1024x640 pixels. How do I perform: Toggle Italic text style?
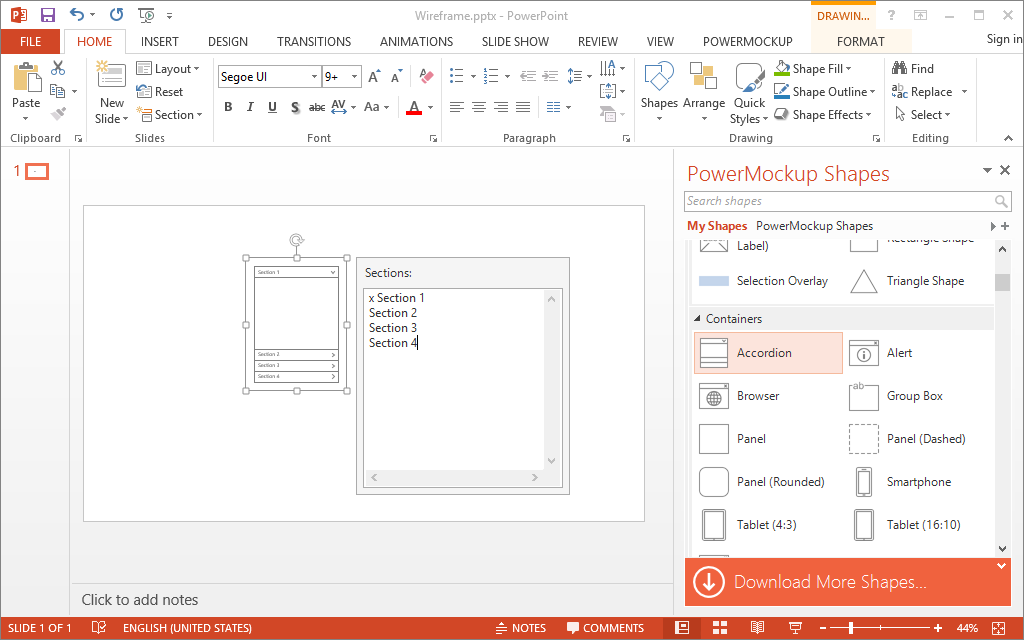(x=250, y=107)
